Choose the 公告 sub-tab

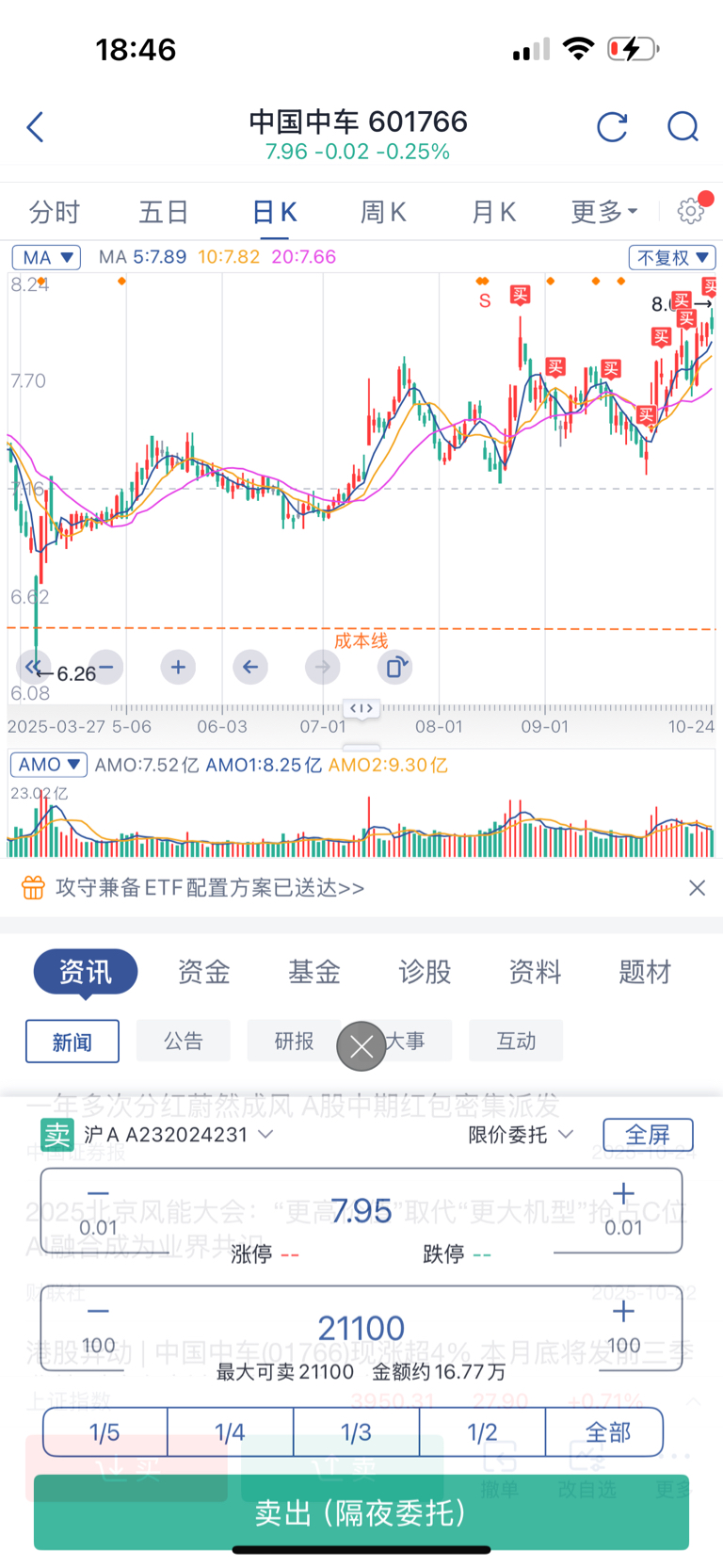pos(184,1041)
